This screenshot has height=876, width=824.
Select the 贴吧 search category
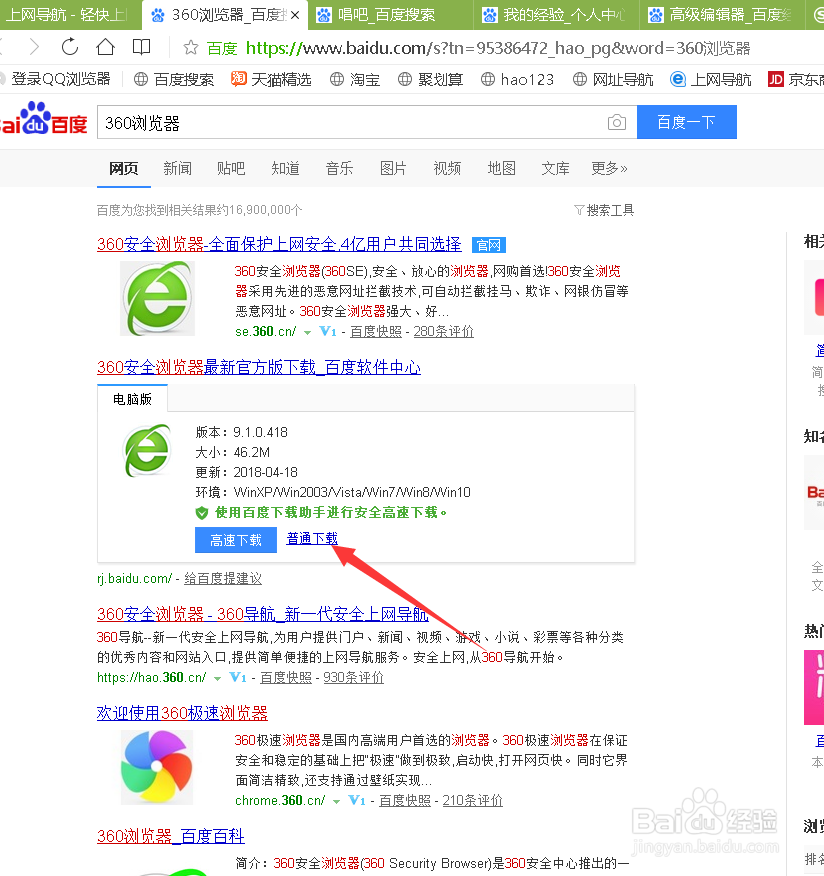(231, 168)
